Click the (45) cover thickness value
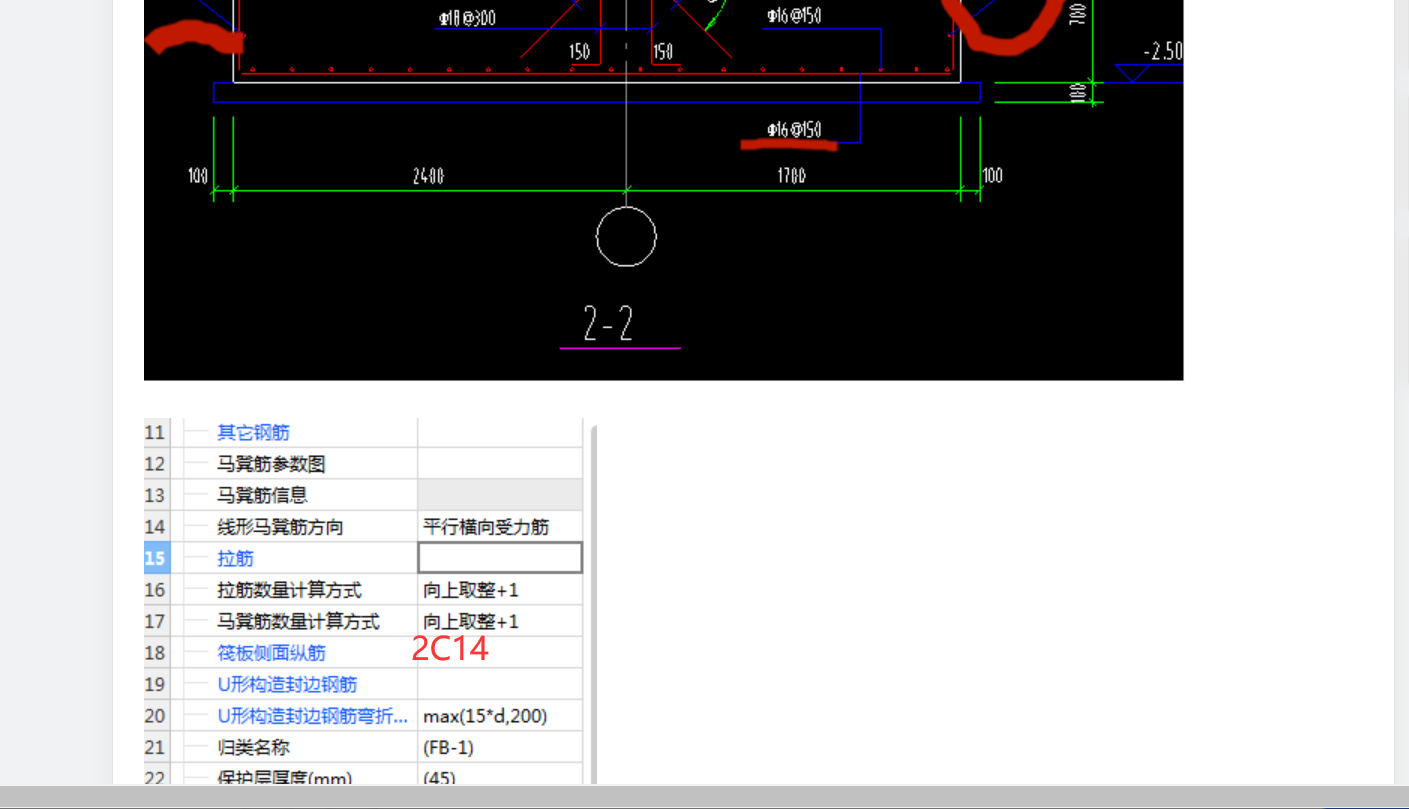Screen dimensions: 1409x809 [440, 777]
